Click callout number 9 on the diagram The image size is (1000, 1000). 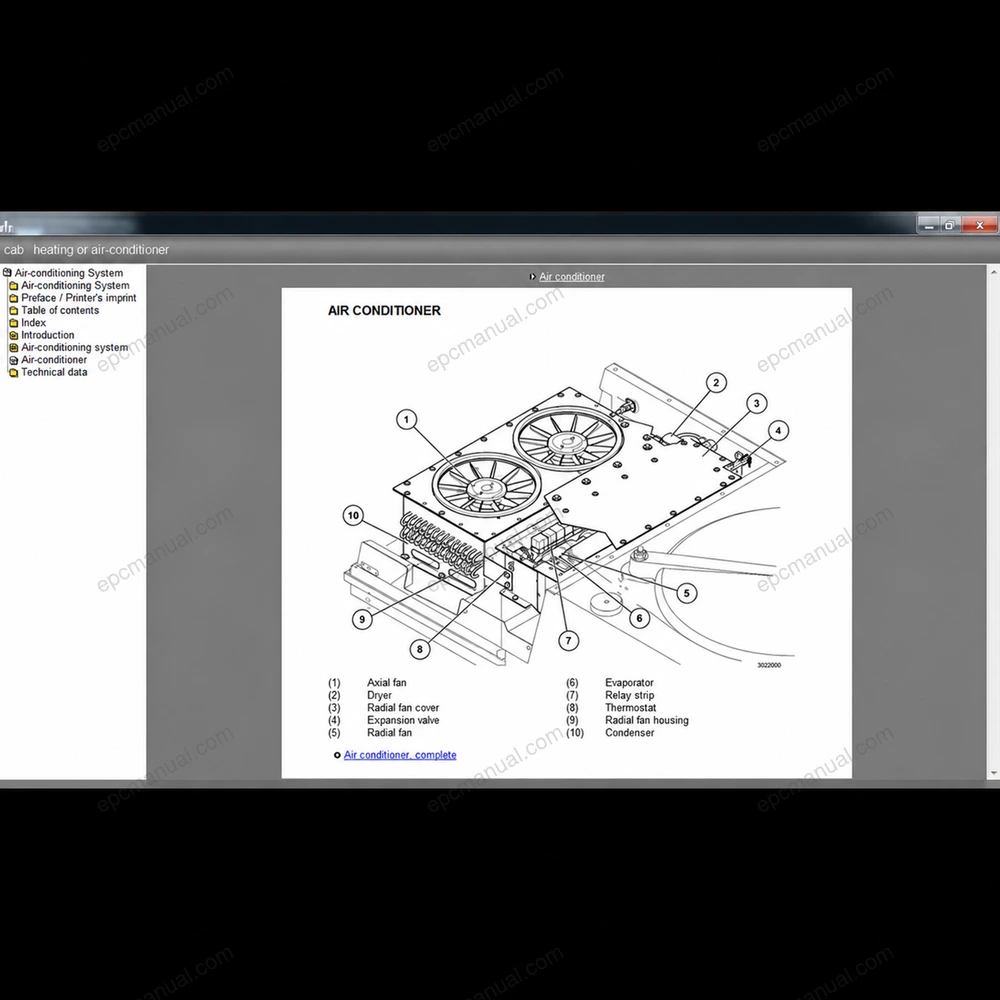pos(362,619)
